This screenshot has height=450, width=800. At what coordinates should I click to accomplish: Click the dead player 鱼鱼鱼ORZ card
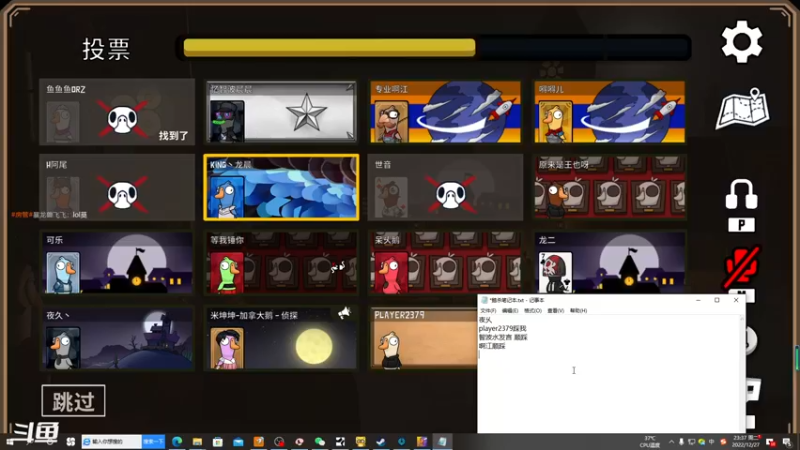(117, 111)
